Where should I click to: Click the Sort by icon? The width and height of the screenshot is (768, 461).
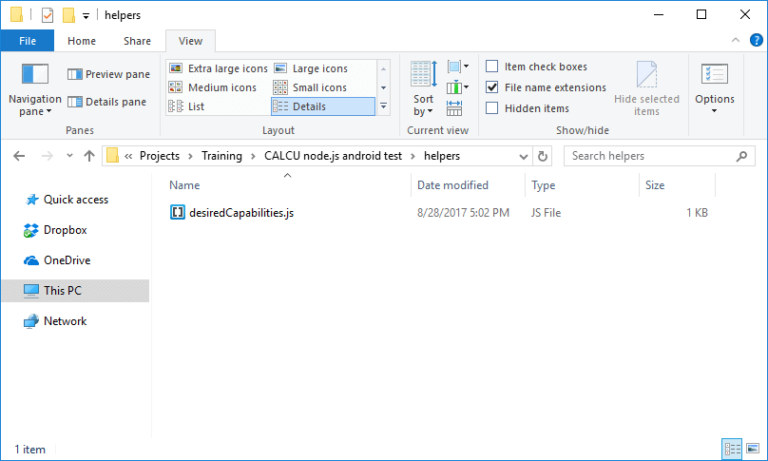(x=423, y=76)
